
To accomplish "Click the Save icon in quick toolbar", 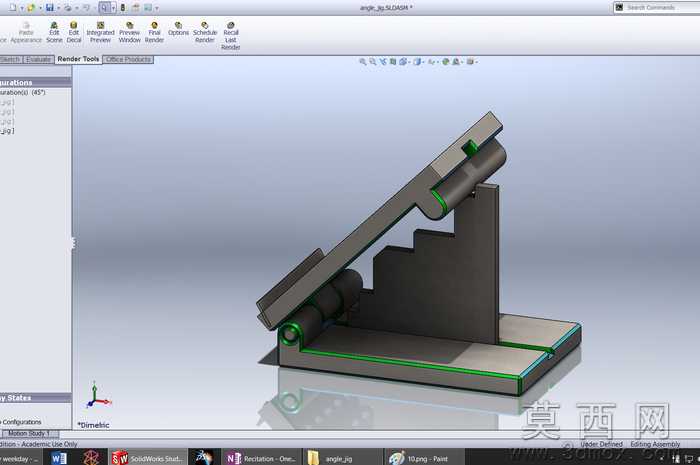I will [50, 8].
